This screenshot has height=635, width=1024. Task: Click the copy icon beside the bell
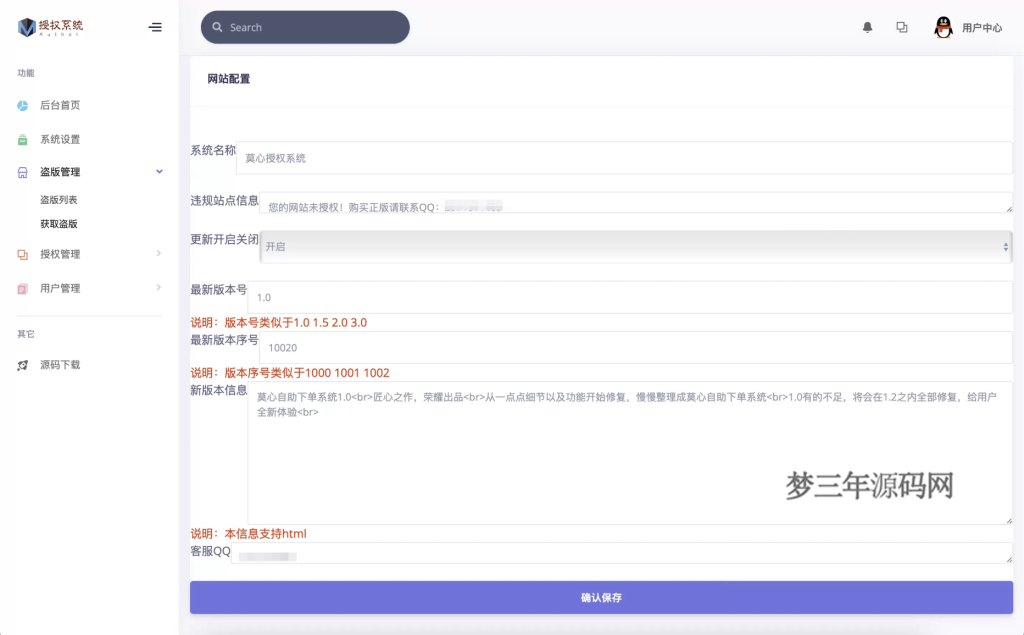(x=902, y=27)
